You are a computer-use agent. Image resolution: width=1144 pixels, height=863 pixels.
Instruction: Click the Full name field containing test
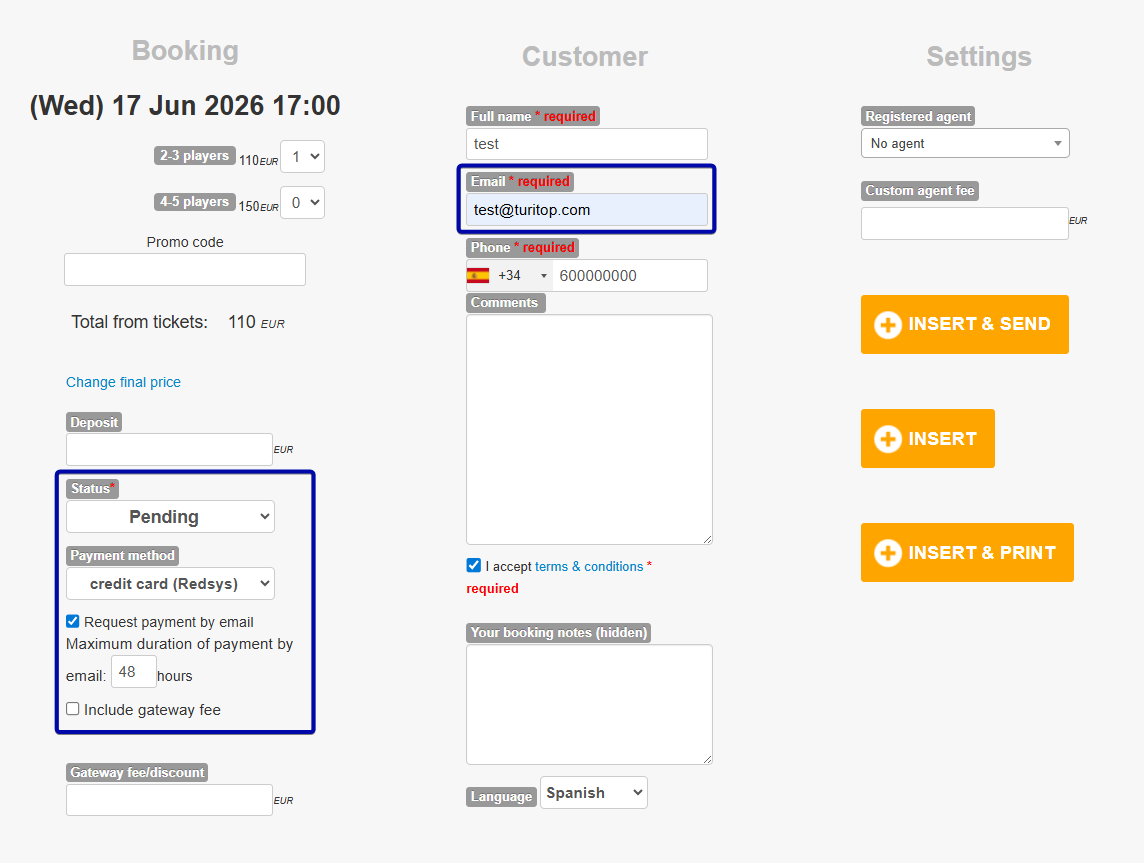587,144
